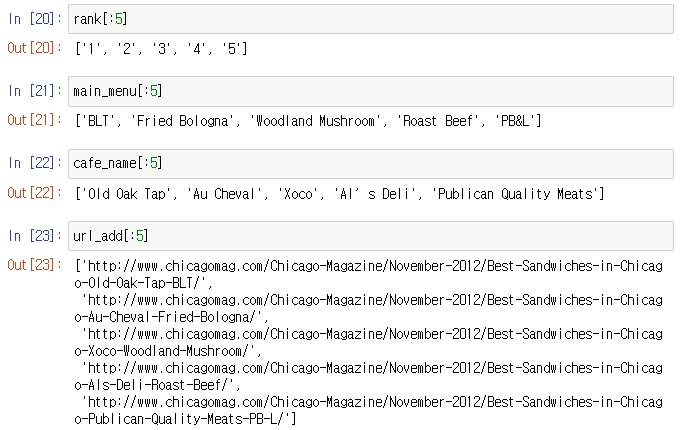The image size is (681, 430).
Task: Click the Out[20] output prompt
Action: pyautogui.click(x=35, y=48)
